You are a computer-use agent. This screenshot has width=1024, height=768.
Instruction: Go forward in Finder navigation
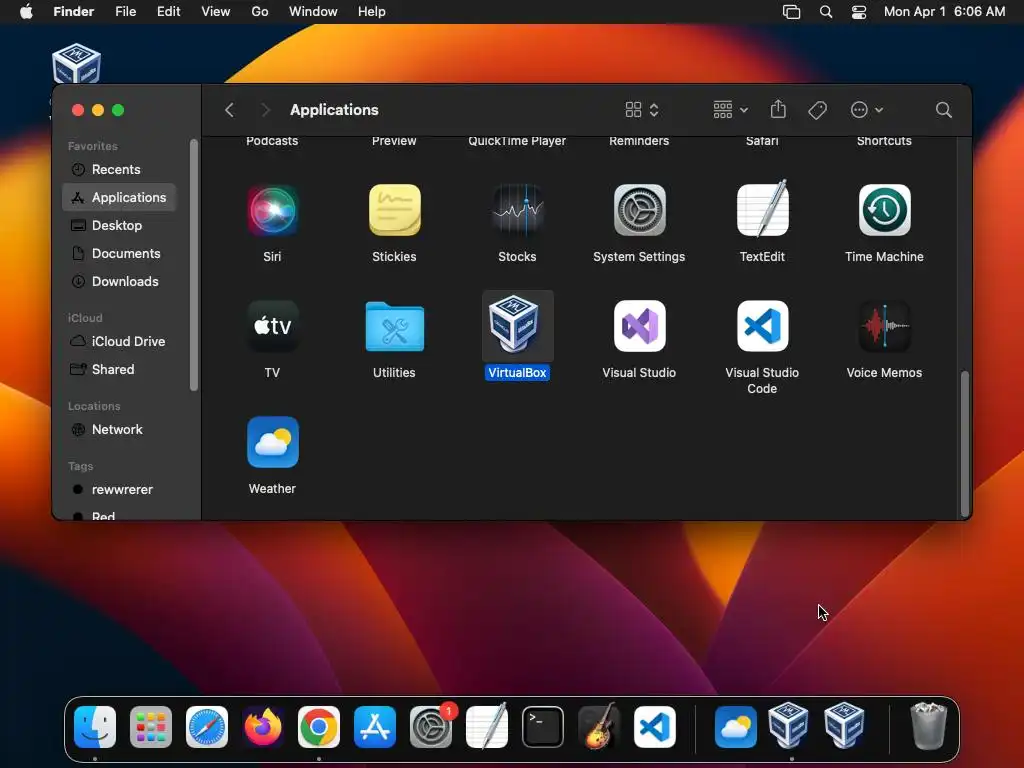[x=265, y=110]
